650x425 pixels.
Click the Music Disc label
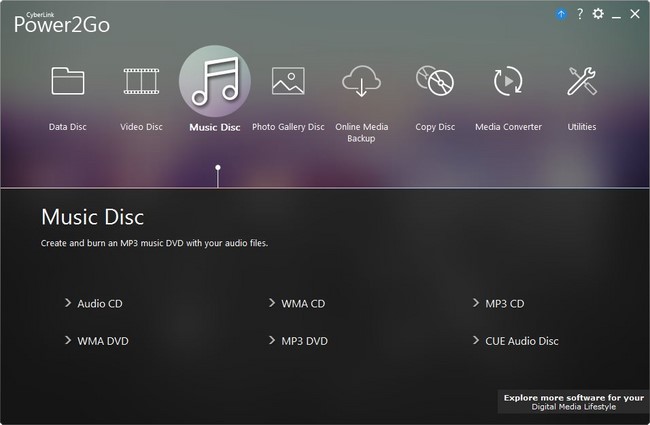pos(215,127)
